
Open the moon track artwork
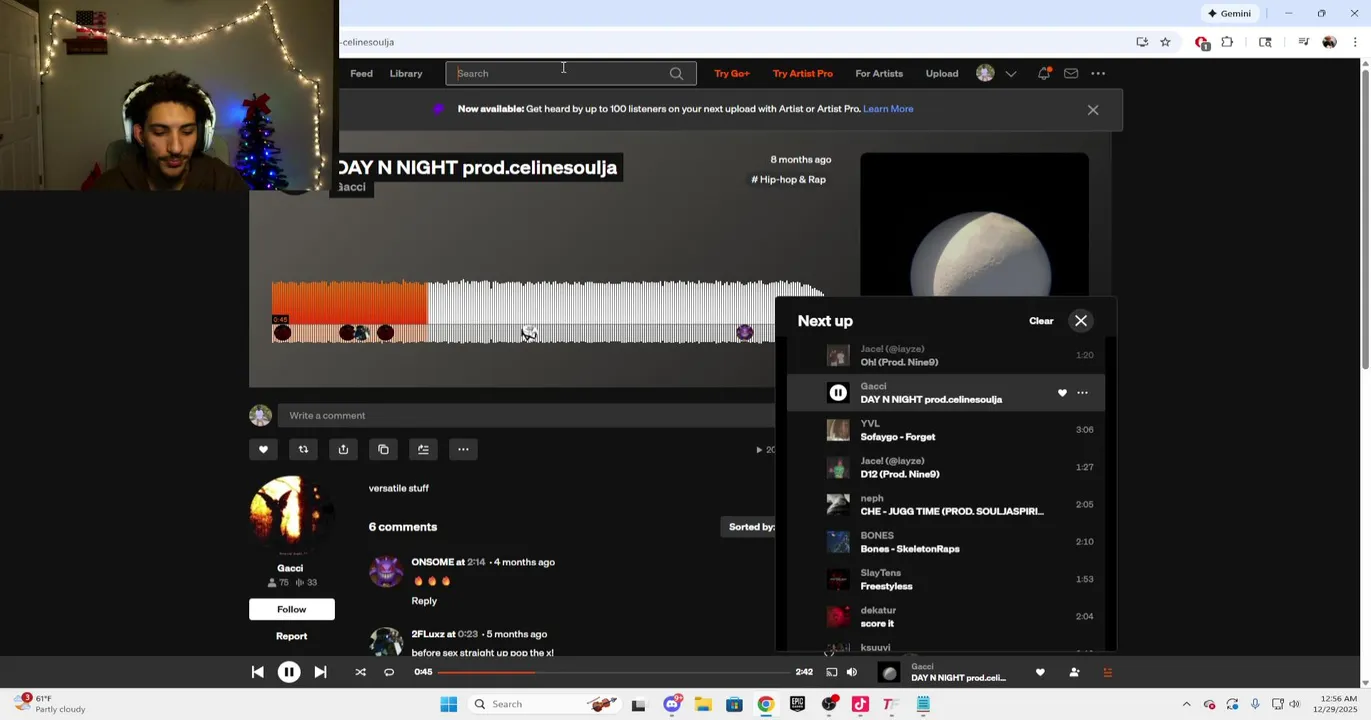(x=974, y=225)
